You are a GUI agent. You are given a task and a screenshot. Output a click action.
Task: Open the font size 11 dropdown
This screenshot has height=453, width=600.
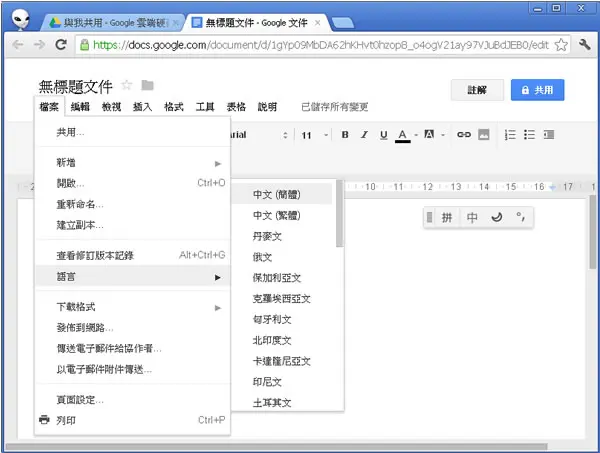click(315, 135)
